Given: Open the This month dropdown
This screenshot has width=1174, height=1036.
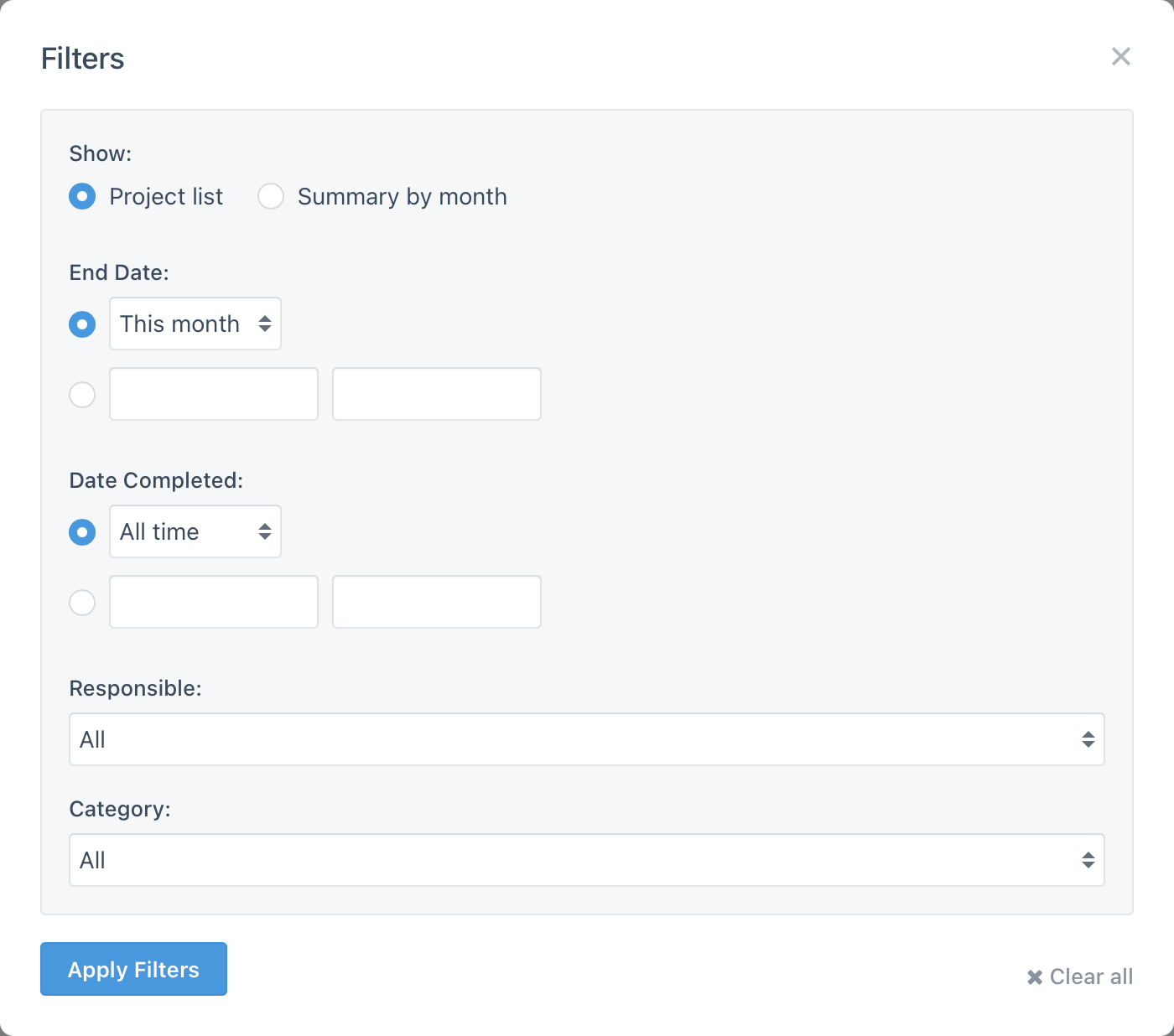Looking at the screenshot, I should (195, 324).
